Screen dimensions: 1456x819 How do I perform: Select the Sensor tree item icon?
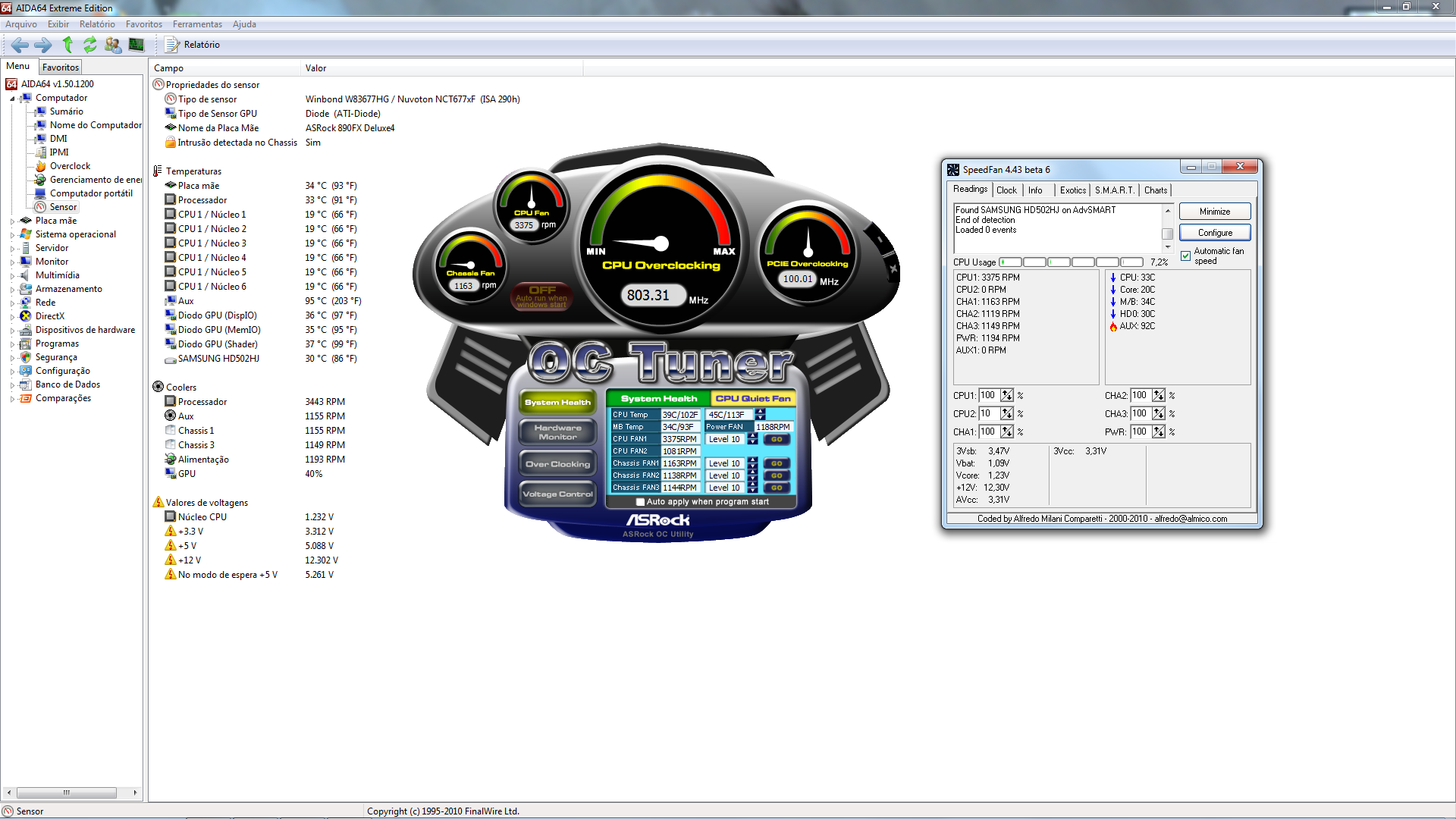41,207
